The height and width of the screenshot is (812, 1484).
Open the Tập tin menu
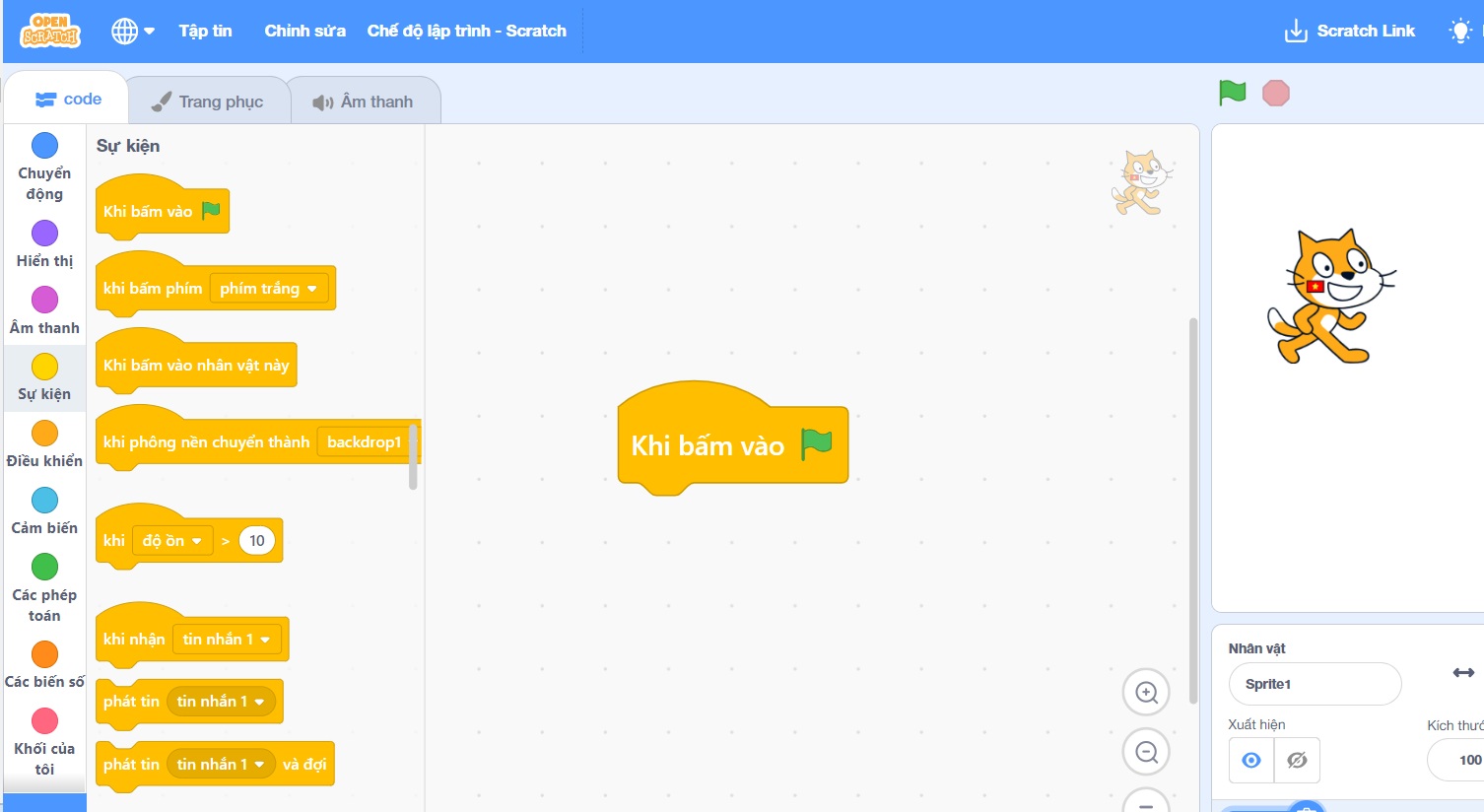pyautogui.click(x=205, y=32)
